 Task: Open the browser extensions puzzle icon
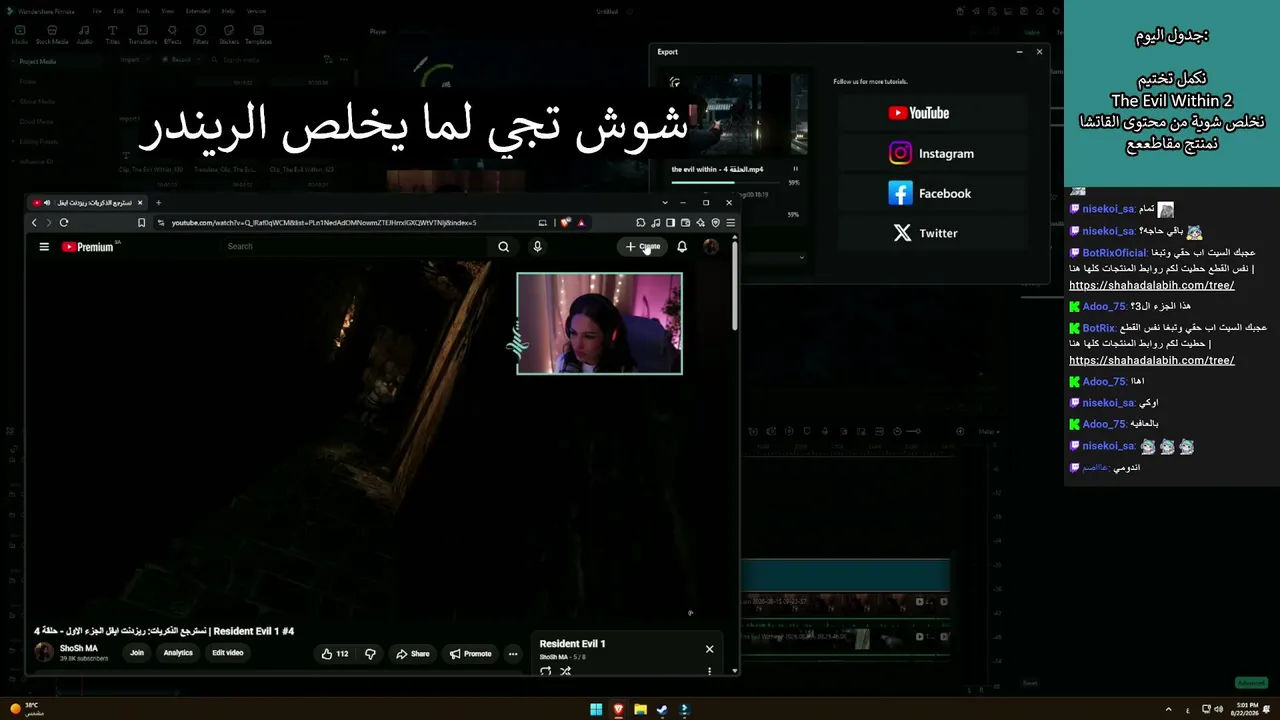coord(641,223)
